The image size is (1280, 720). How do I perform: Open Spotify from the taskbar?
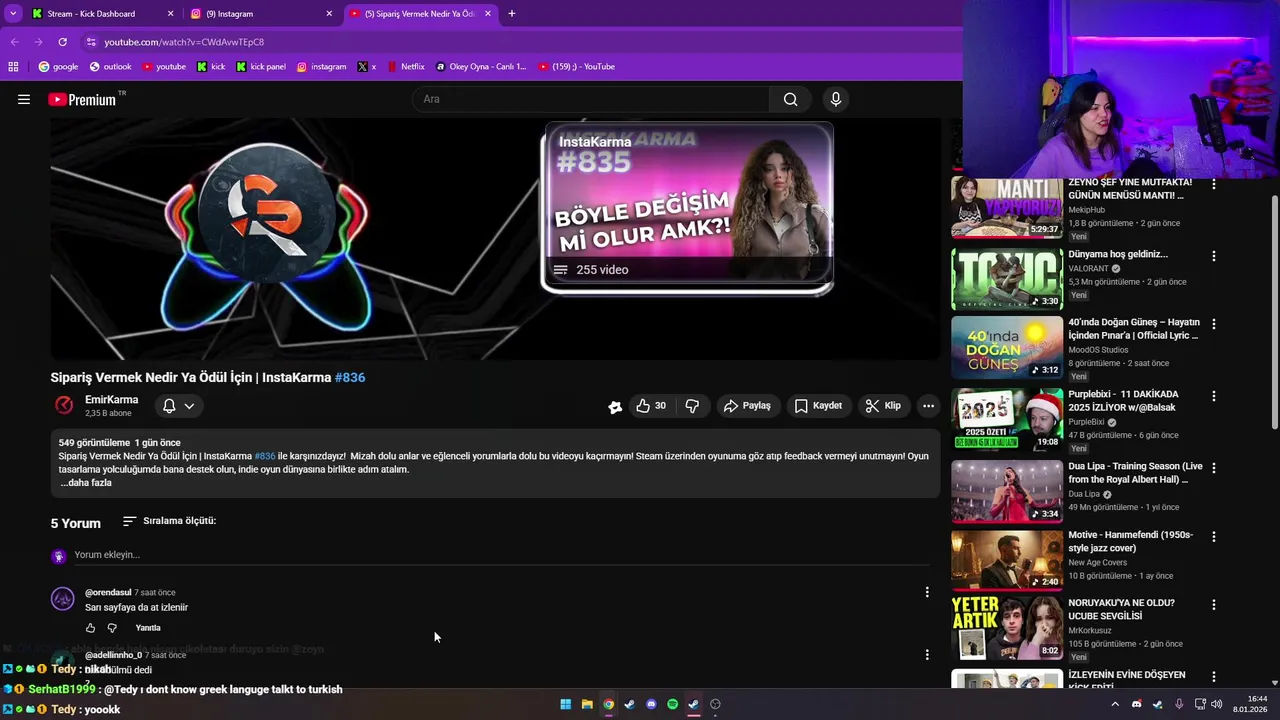point(672,704)
